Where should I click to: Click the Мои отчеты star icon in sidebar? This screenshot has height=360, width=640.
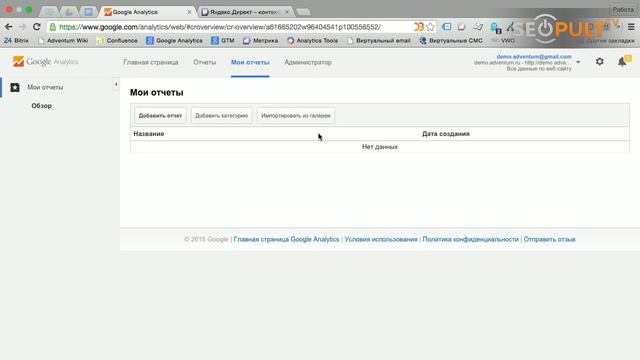pyautogui.click(x=15, y=87)
